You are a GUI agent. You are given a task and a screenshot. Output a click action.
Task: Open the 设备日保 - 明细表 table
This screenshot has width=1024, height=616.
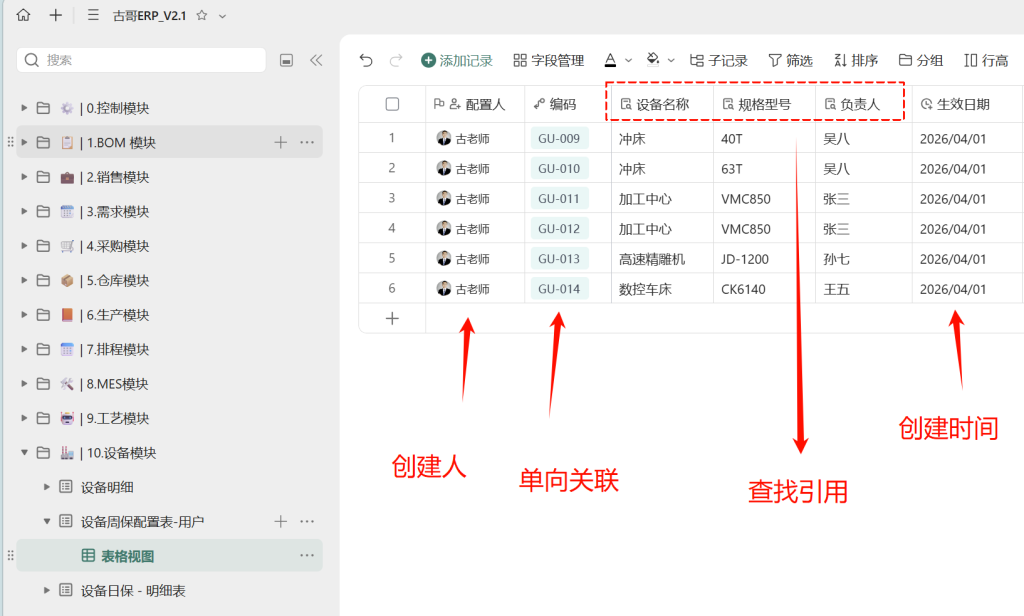[133, 591]
